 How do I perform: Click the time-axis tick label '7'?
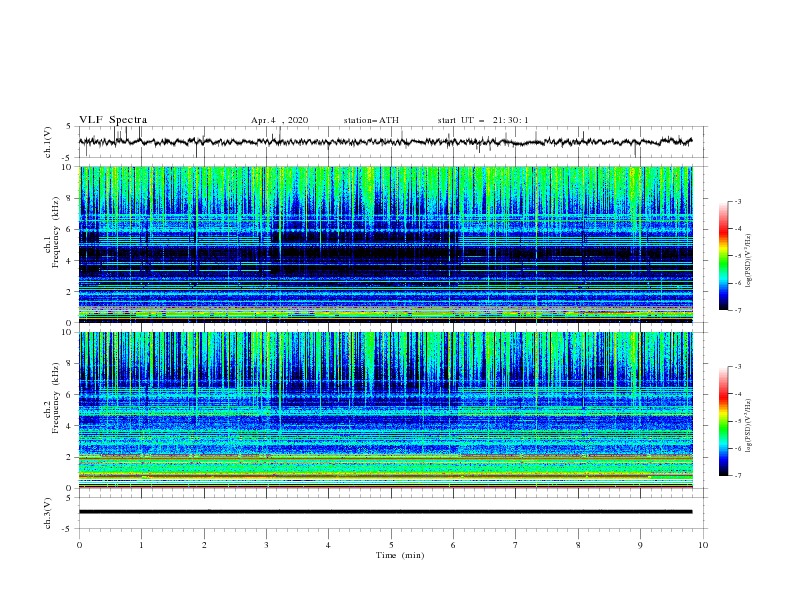(516, 545)
